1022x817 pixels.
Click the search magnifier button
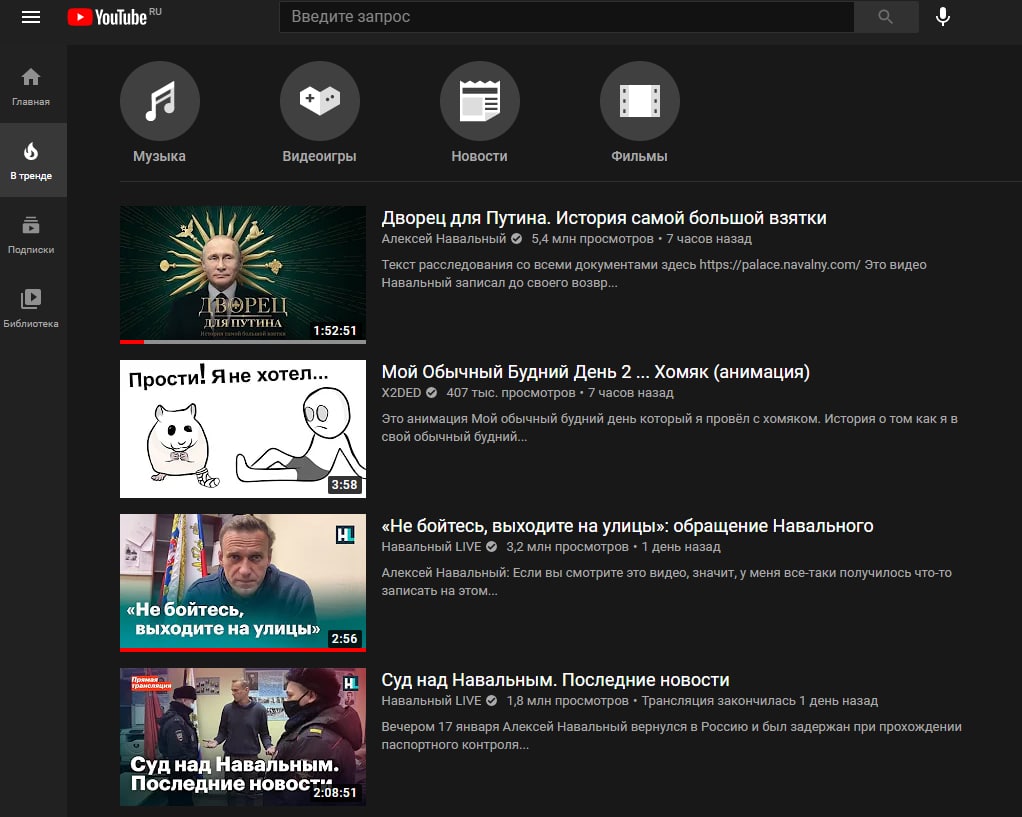pos(885,17)
